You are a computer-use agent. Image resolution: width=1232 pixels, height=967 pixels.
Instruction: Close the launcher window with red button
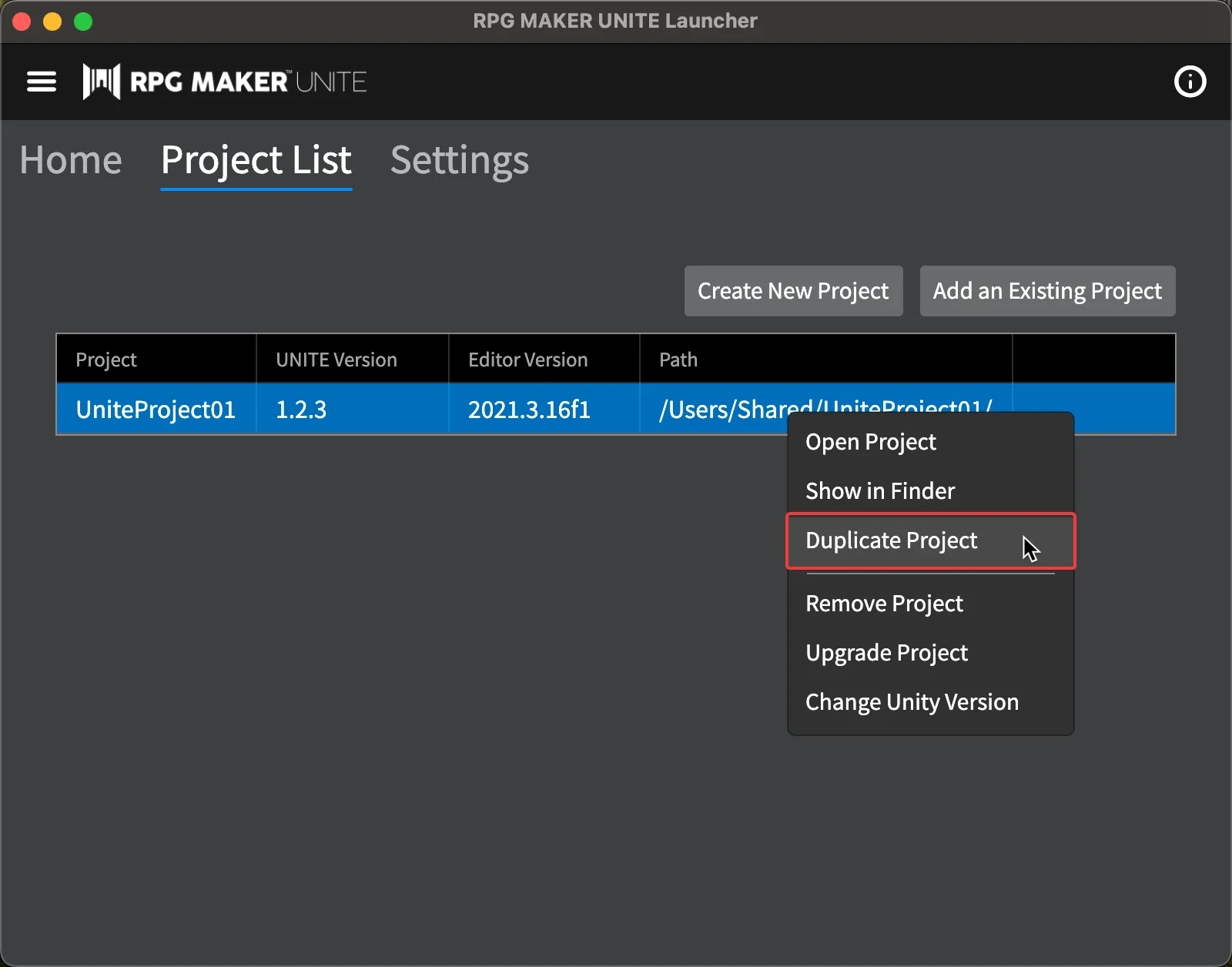(x=22, y=22)
